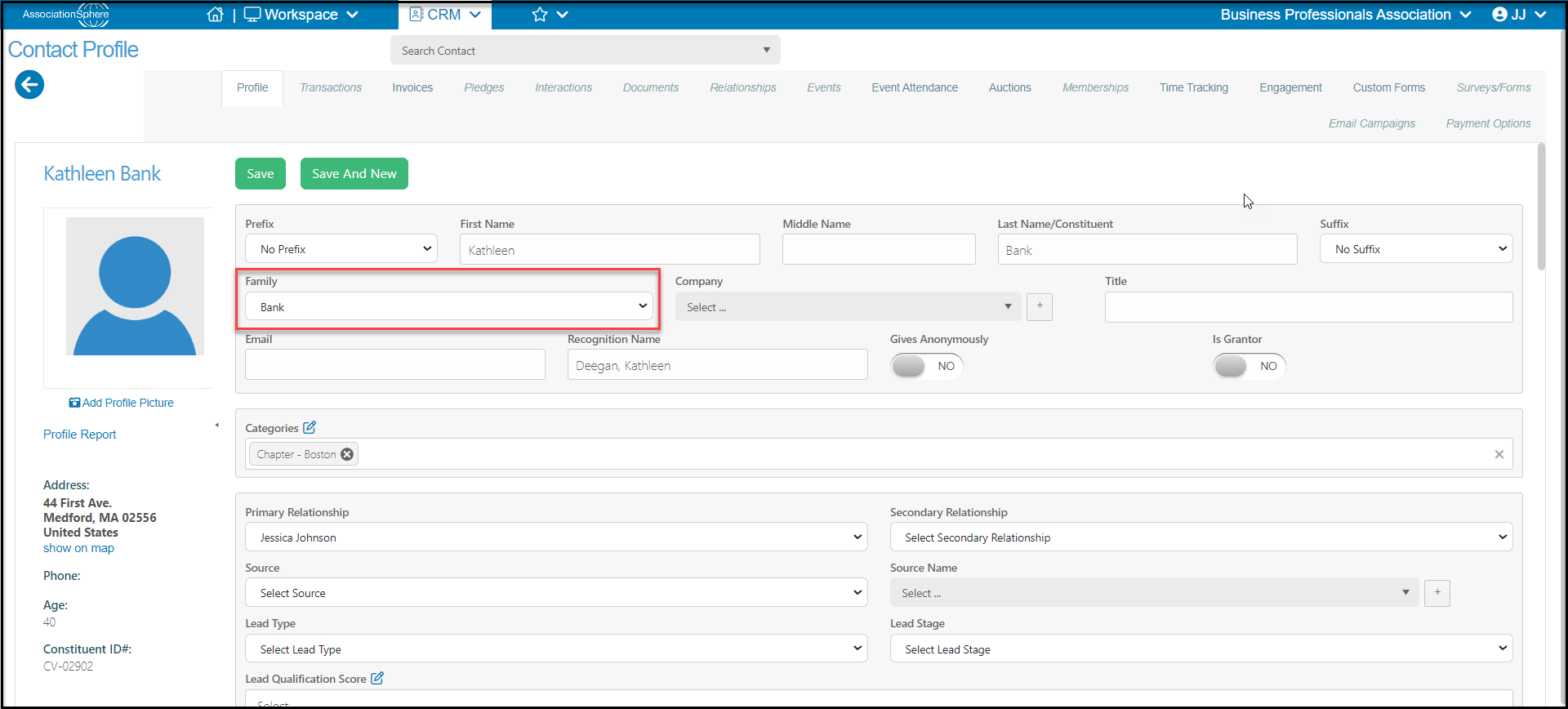Edit Lead Qualification Score pencil icon
The width and height of the screenshot is (1568, 709).
(377, 678)
